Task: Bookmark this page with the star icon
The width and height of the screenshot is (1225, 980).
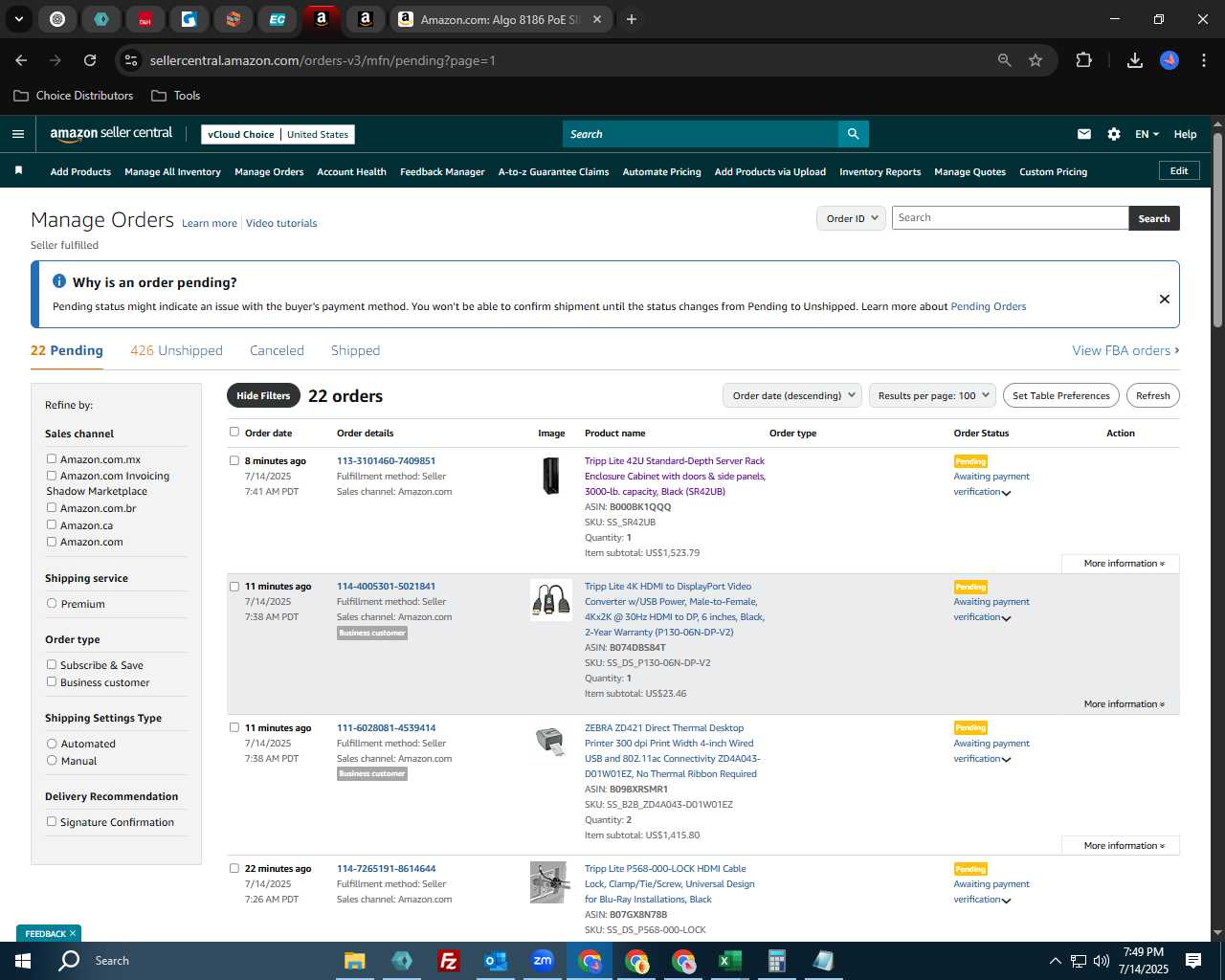Action: (1036, 60)
